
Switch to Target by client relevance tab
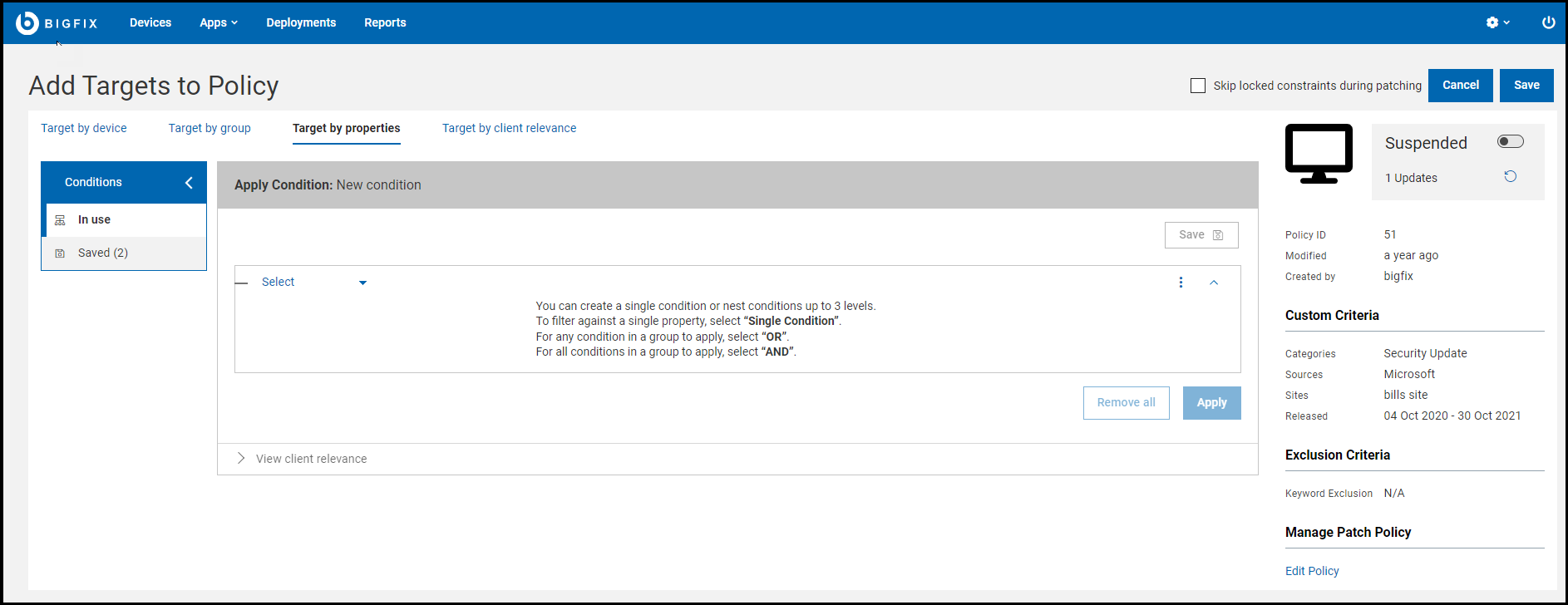(x=509, y=128)
